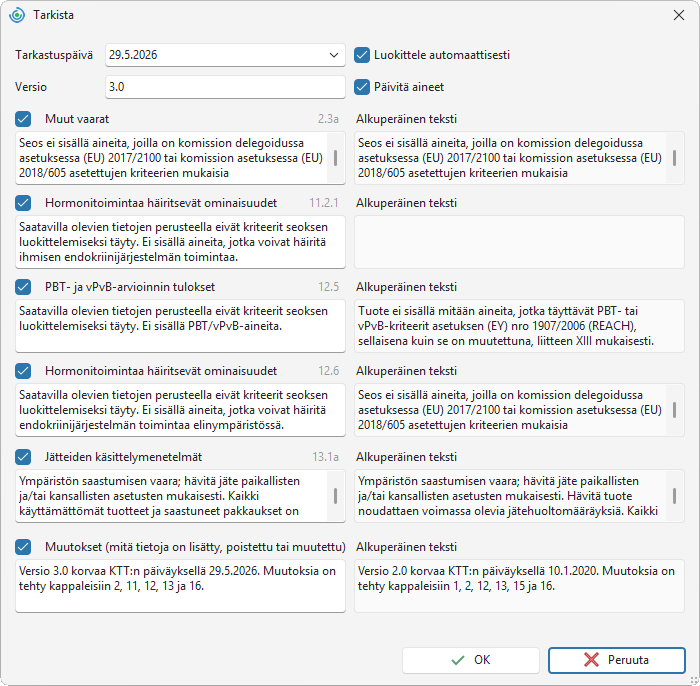Click the section number label 12.5
Image resolution: width=700 pixels, height=686 pixels.
click(x=329, y=287)
